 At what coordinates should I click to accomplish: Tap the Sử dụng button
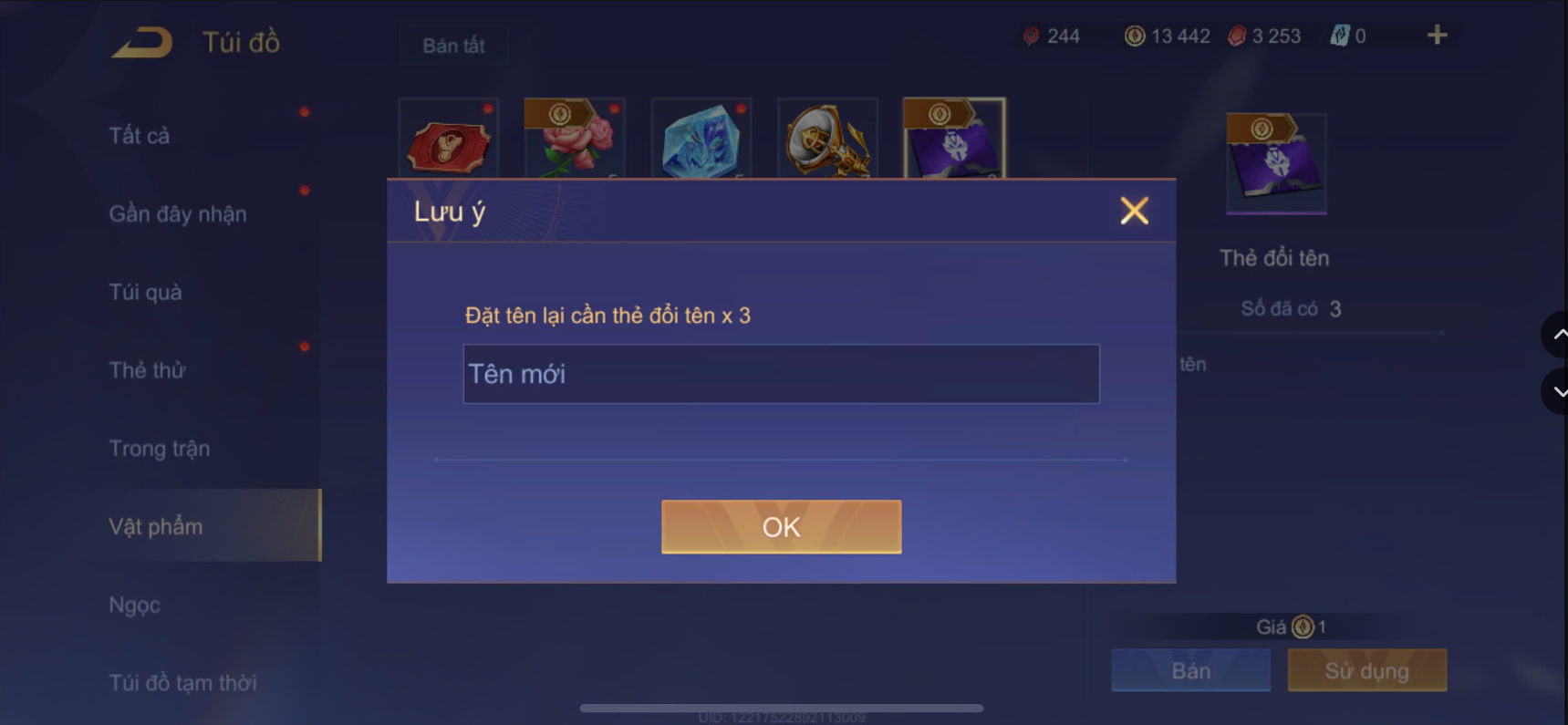pyautogui.click(x=1366, y=670)
